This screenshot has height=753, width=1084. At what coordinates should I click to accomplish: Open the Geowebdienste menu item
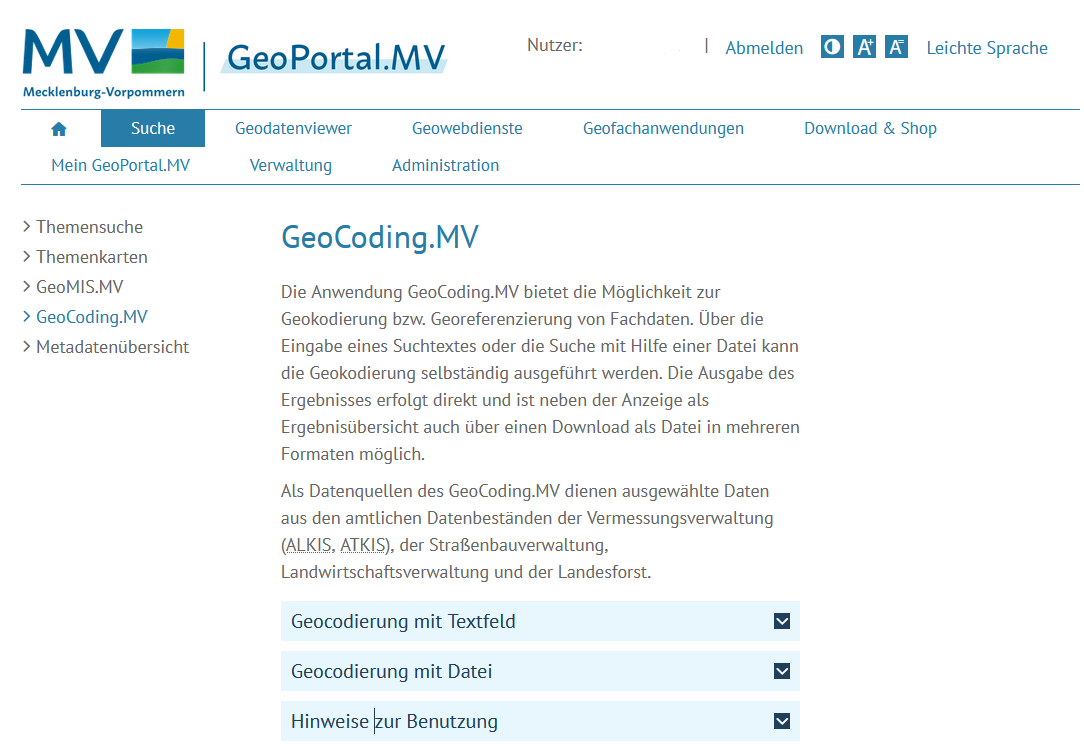point(467,128)
